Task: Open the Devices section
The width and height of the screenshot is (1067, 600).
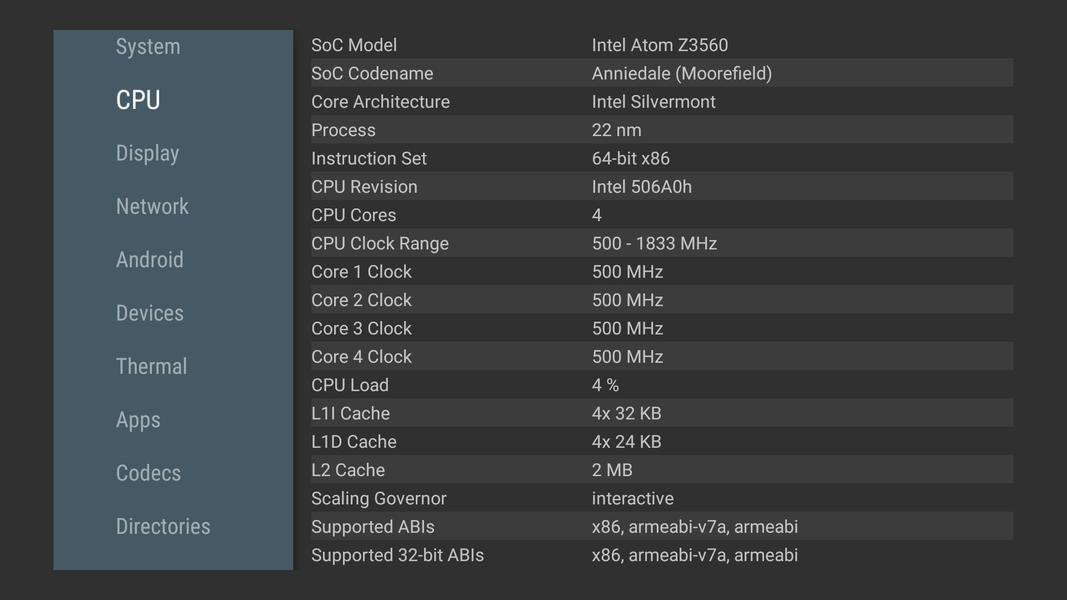Action: (x=150, y=313)
